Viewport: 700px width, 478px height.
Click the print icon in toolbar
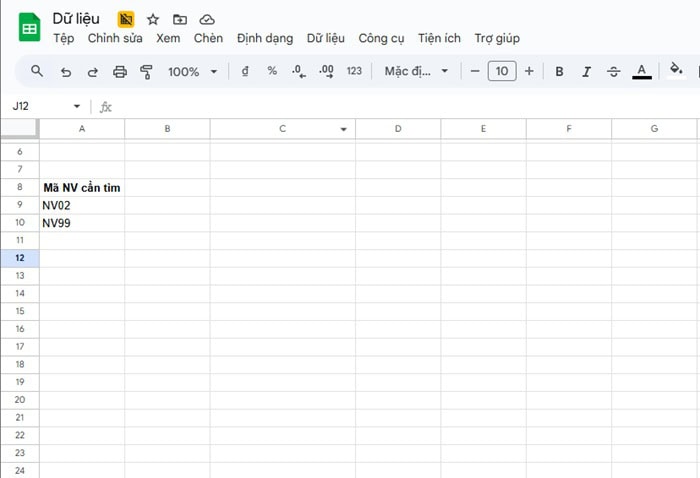click(x=120, y=71)
